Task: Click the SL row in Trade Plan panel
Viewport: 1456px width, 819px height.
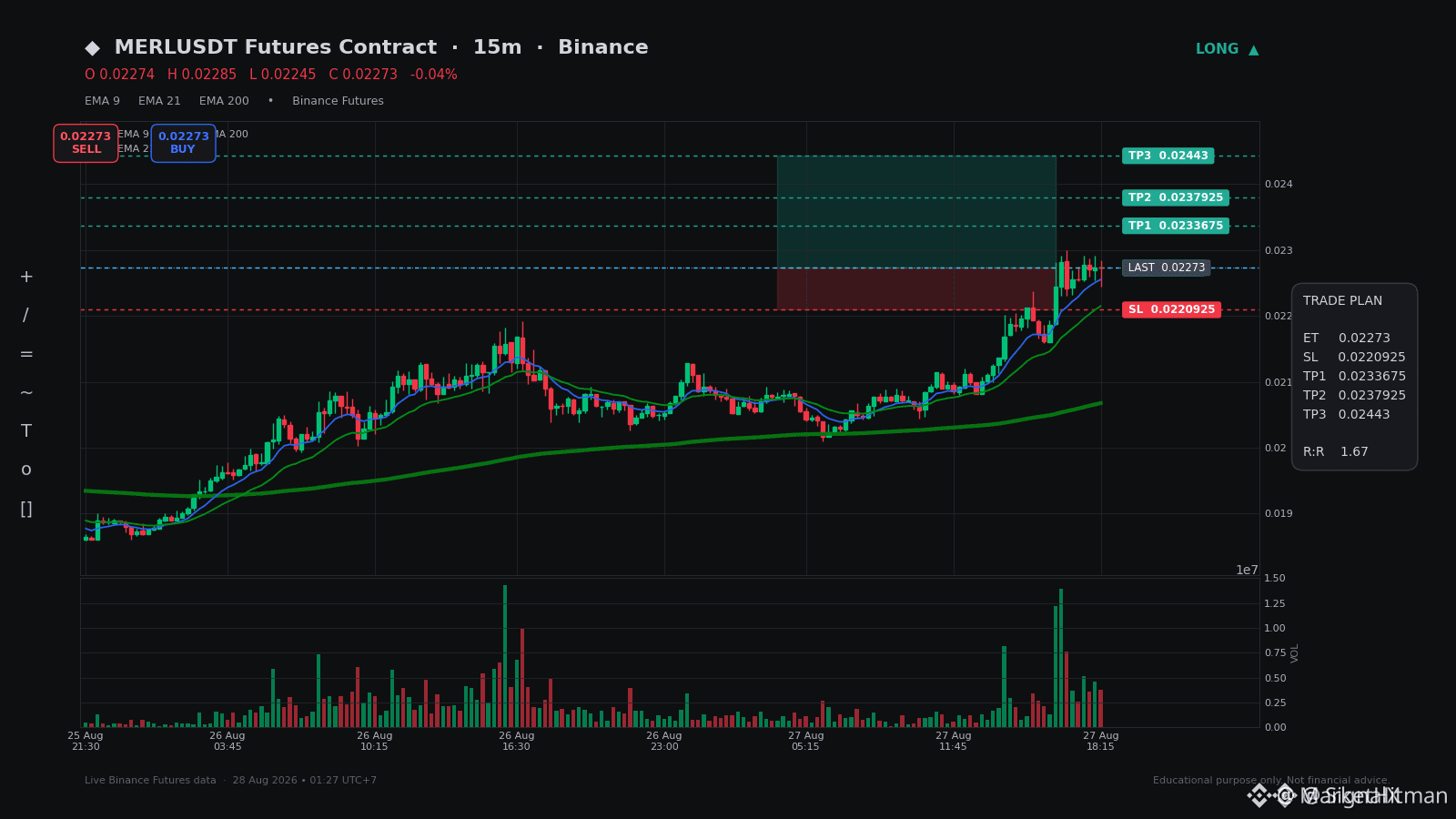Action: pos(1354,358)
